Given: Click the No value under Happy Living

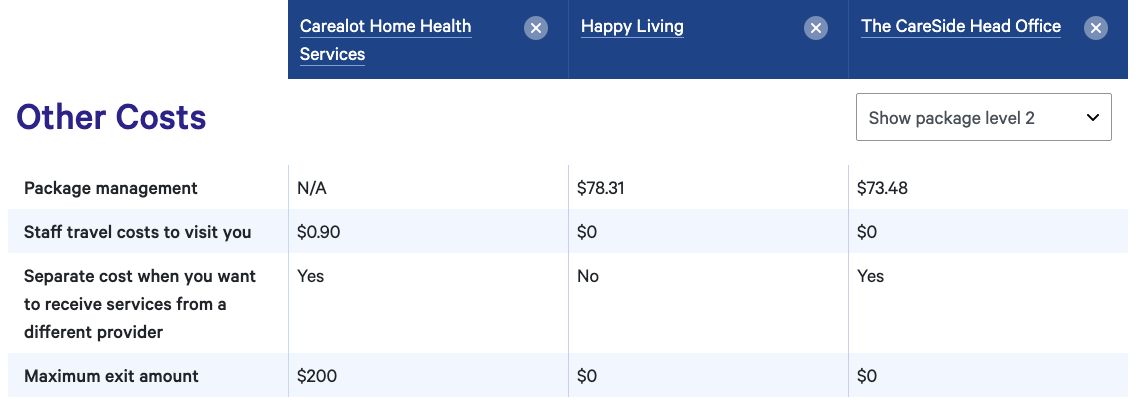Looking at the screenshot, I should [587, 276].
